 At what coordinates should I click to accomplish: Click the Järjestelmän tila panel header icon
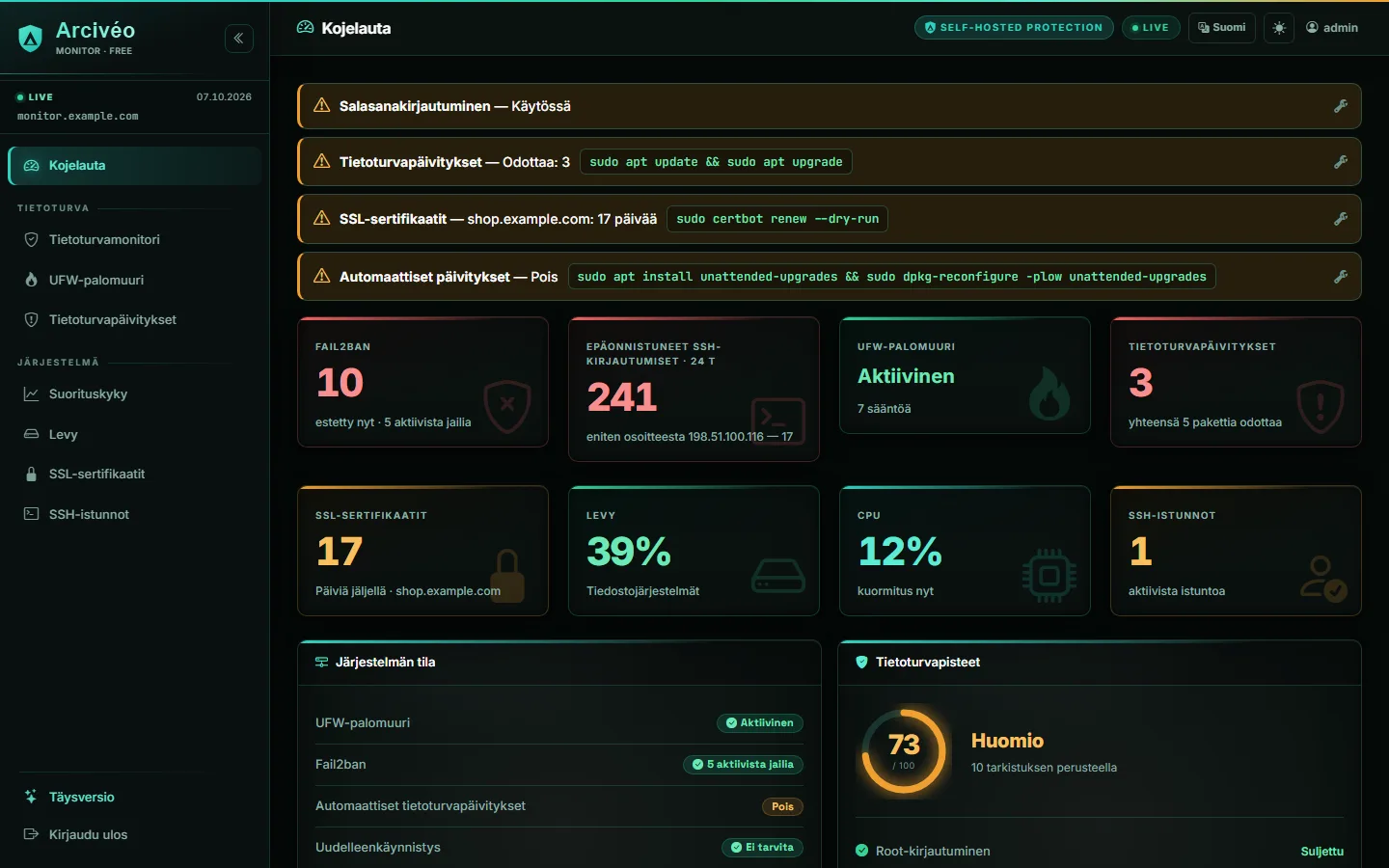(322, 663)
